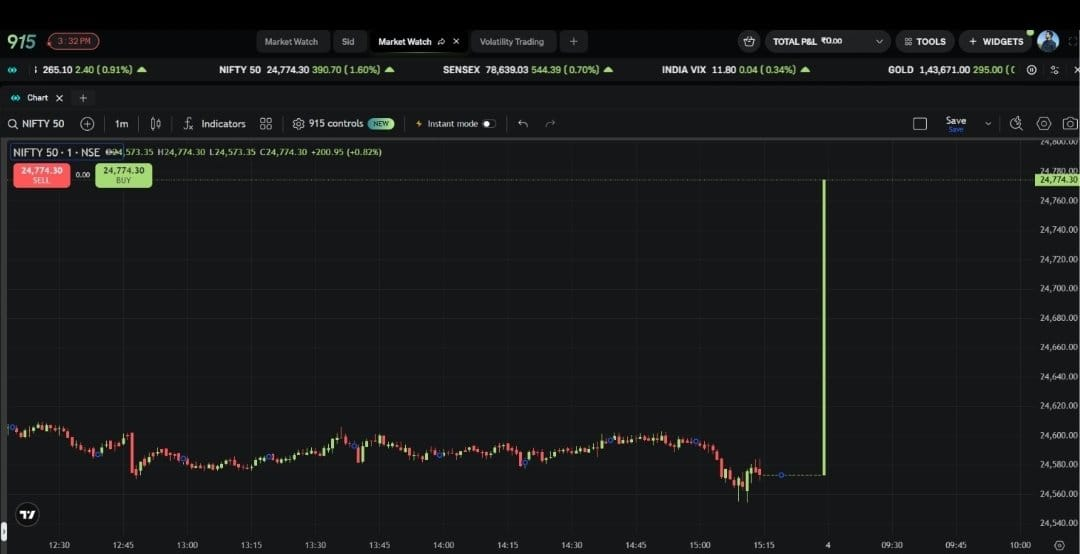Click the 3:32 PM clock badge
Image resolution: width=1080 pixels, height=554 pixels.
[x=74, y=41]
